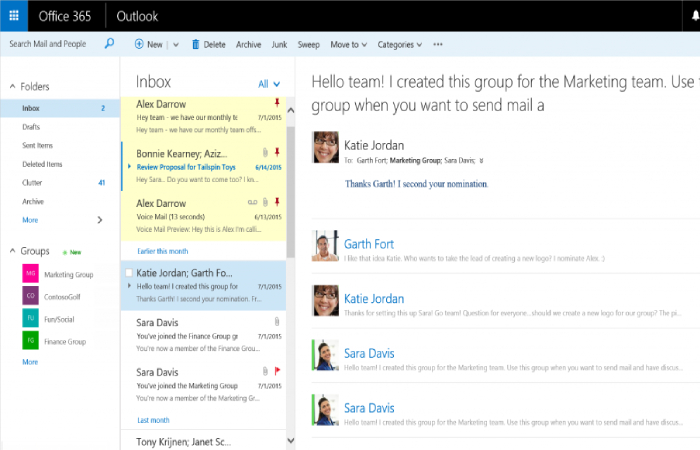Screen dimensions: 700x450
Task: Select the pink Marketing Group icon
Action: click(x=31, y=274)
